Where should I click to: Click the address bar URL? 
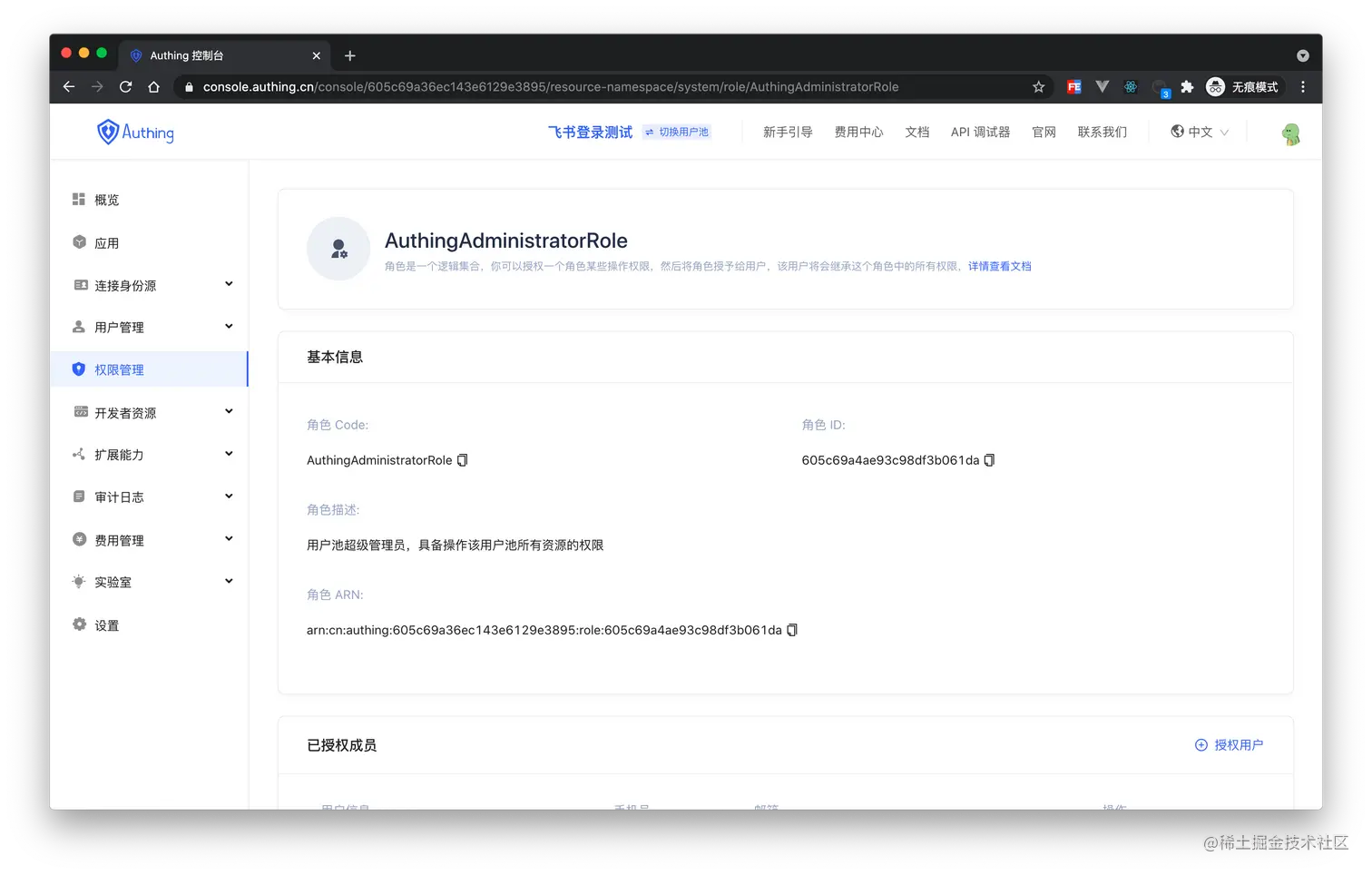[x=550, y=87]
